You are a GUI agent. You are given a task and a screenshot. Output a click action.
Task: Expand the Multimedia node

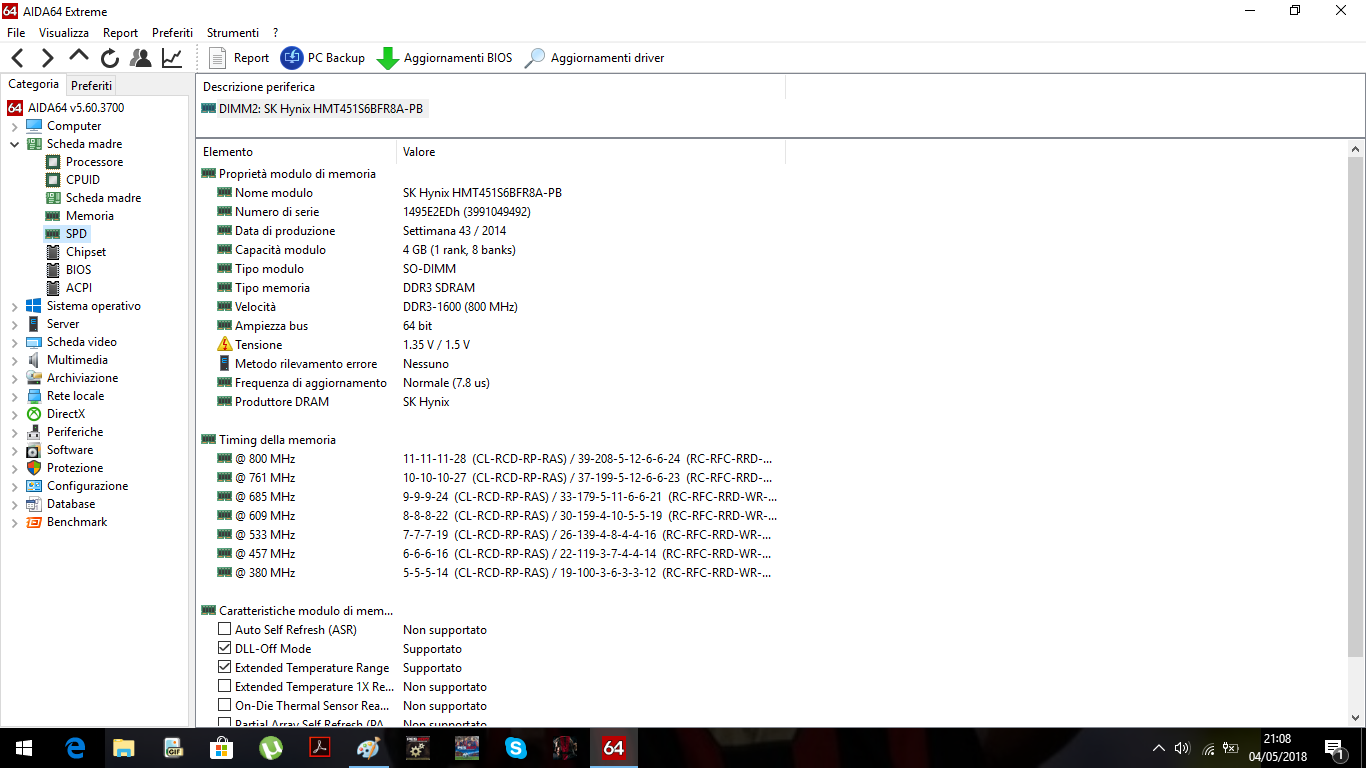click(x=15, y=360)
